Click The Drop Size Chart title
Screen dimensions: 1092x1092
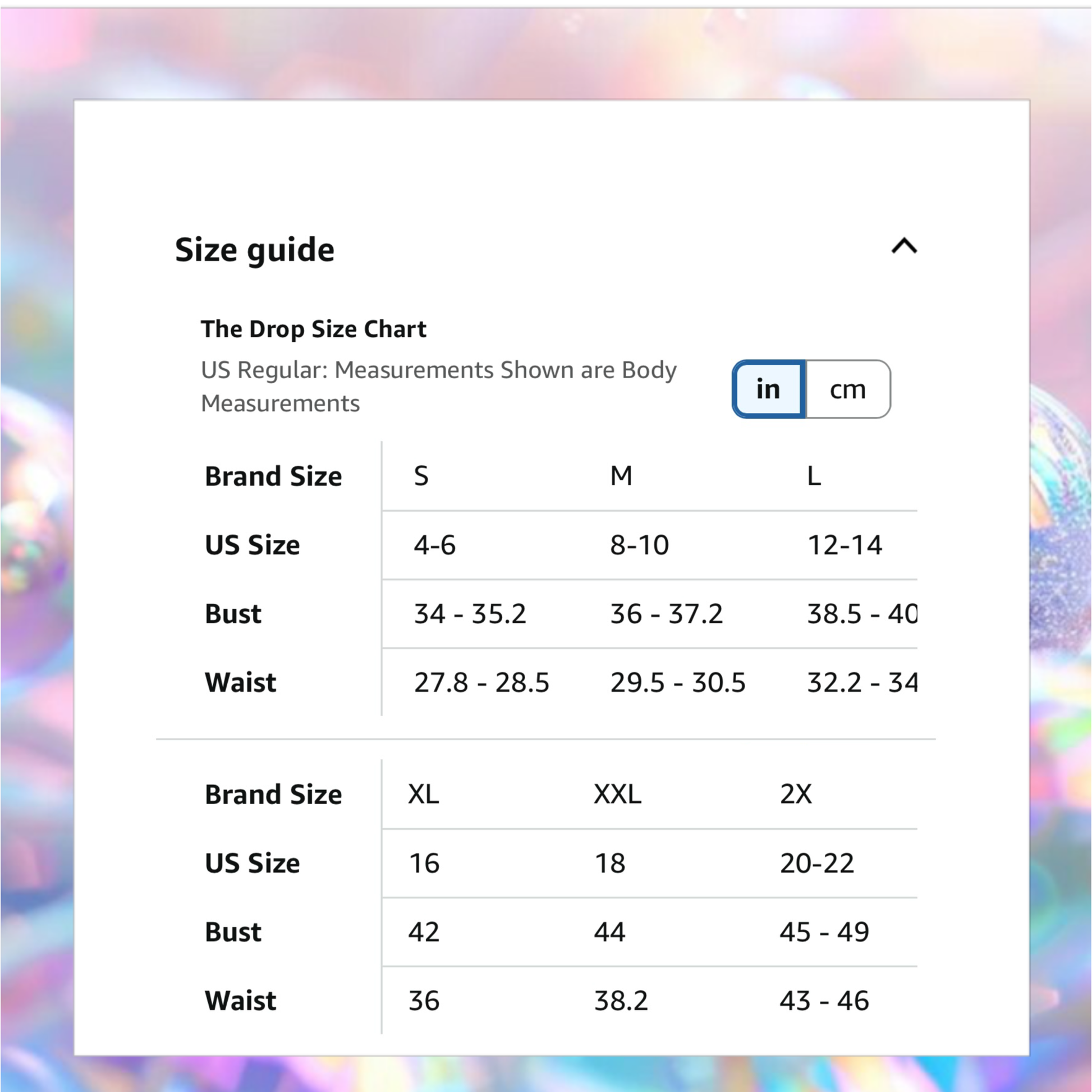pos(314,329)
